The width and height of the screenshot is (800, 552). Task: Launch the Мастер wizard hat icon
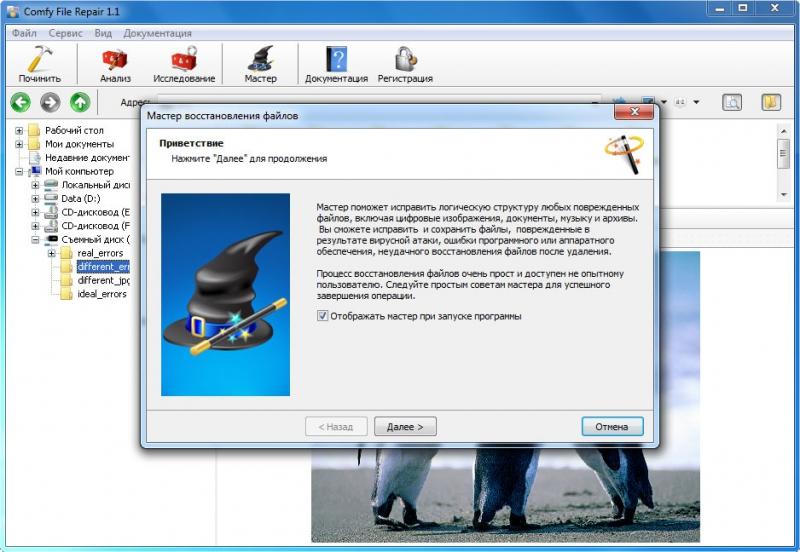pos(261,59)
